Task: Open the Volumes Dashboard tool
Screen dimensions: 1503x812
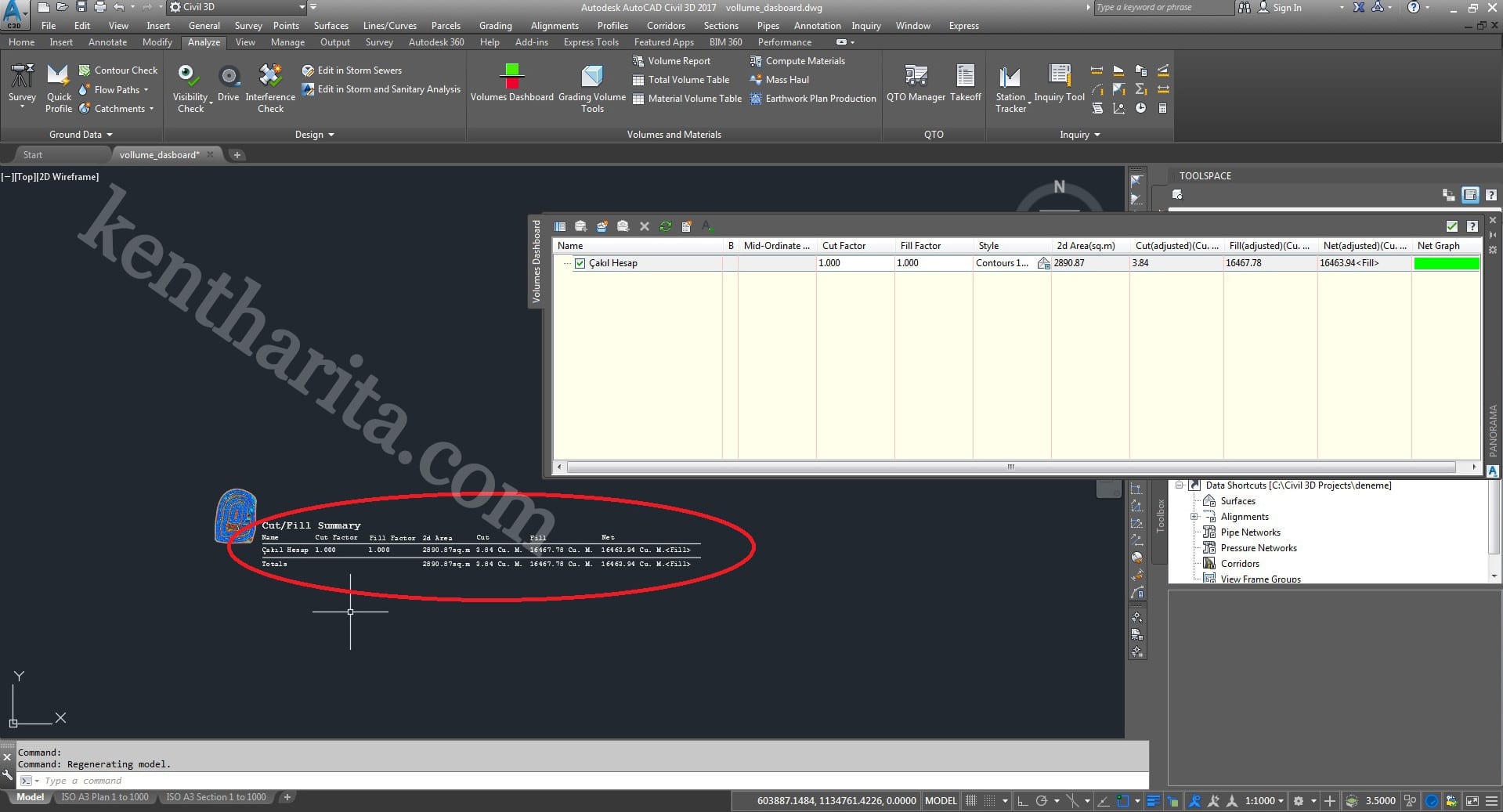Action: click(x=511, y=82)
